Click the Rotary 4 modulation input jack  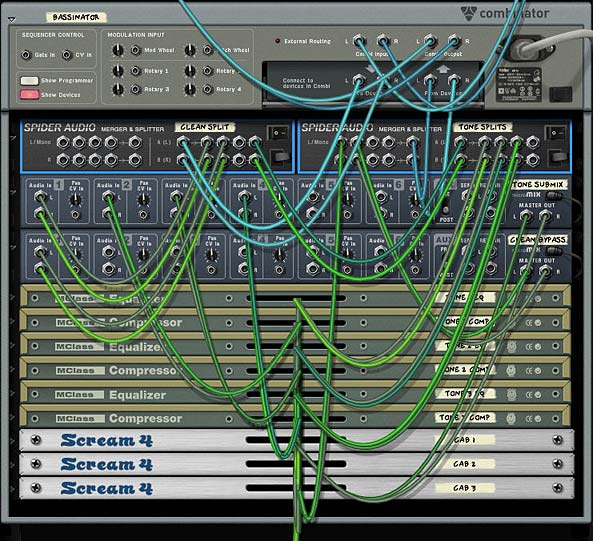point(207,89)
